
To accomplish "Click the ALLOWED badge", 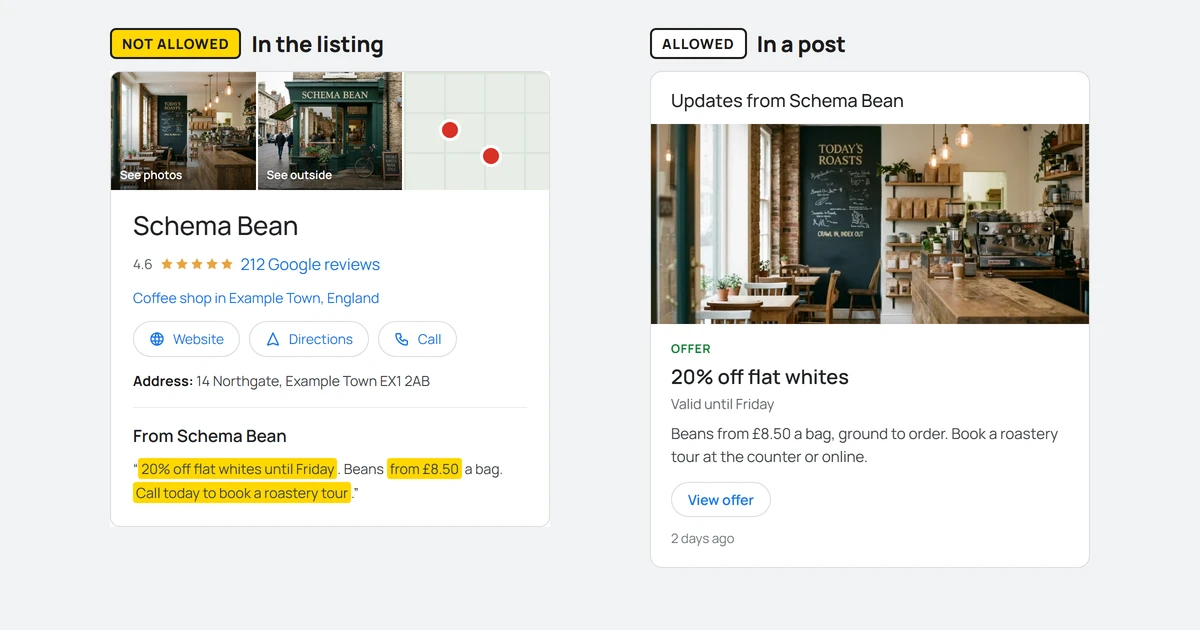I will pos(698,44).
